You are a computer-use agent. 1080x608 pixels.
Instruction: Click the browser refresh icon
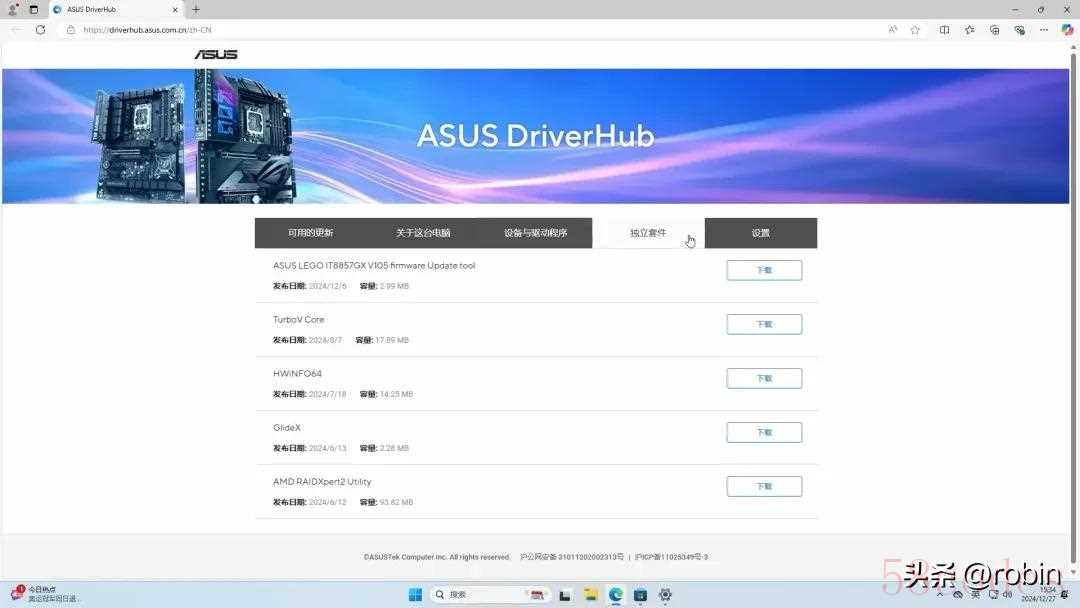click(x=41, y=30)
